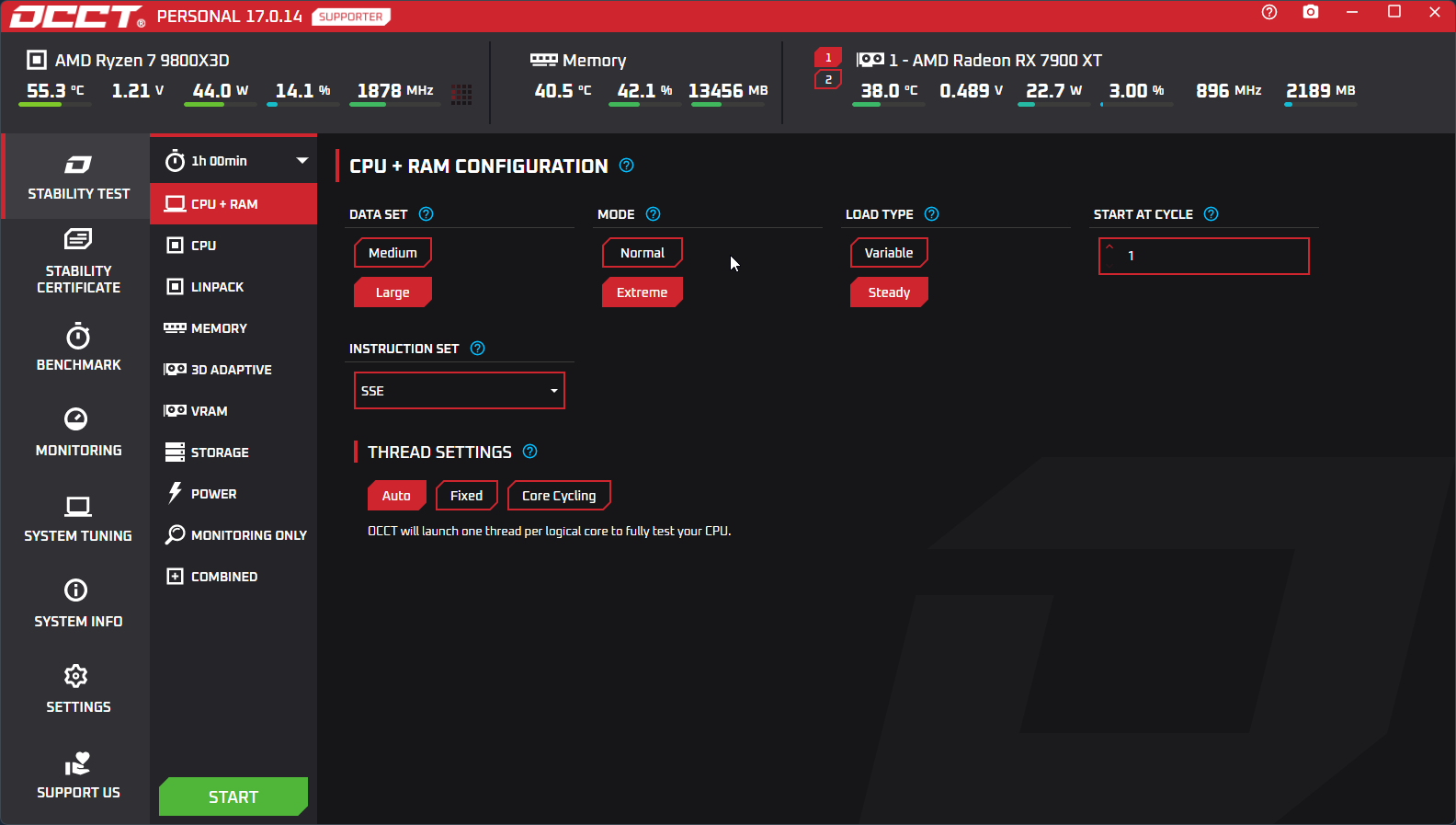Set data set to Large
The image size is (1456, 825).
[x=392, y=292]
